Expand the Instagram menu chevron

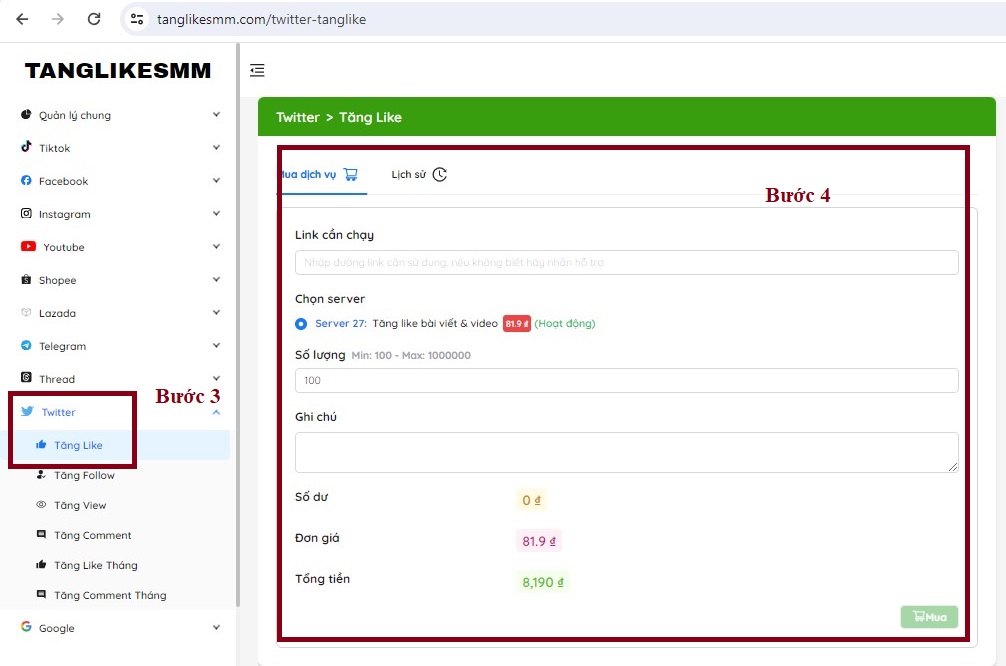tap(216, 214)
